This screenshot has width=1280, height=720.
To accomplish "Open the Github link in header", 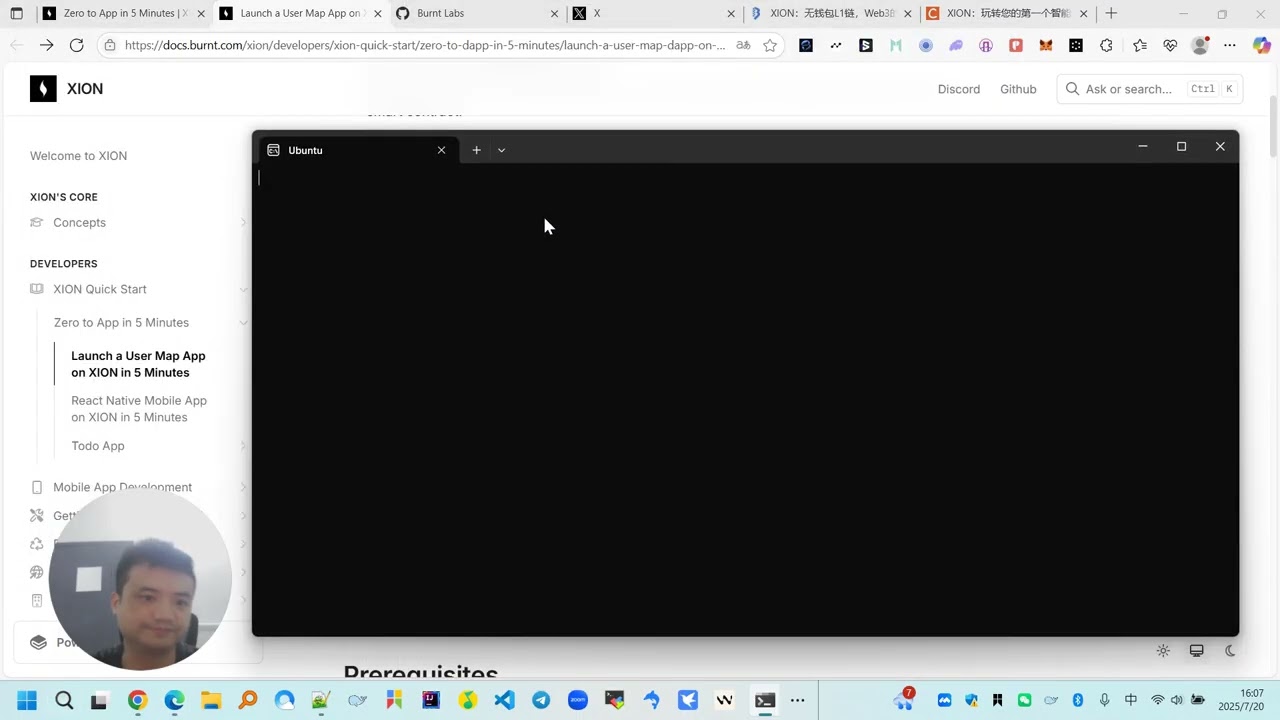I will [1018, 89].
